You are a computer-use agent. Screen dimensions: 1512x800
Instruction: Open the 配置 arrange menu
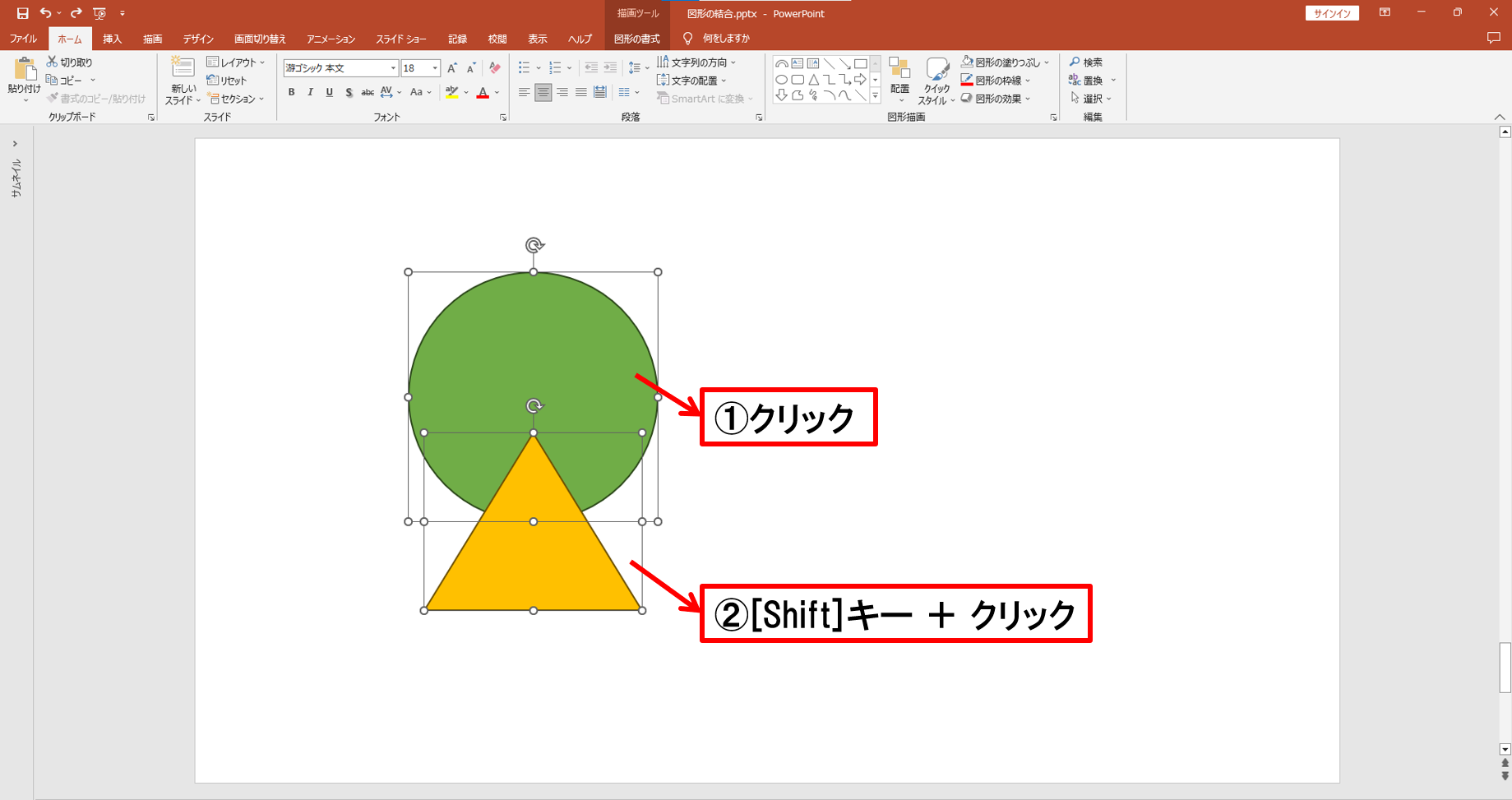(899, 79)
